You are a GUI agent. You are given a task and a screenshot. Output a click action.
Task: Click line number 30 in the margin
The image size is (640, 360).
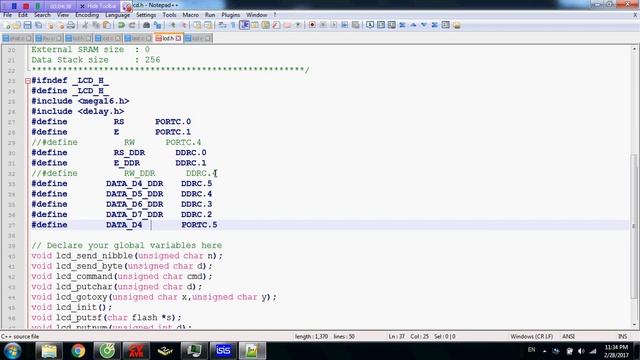tap(12, 153)
